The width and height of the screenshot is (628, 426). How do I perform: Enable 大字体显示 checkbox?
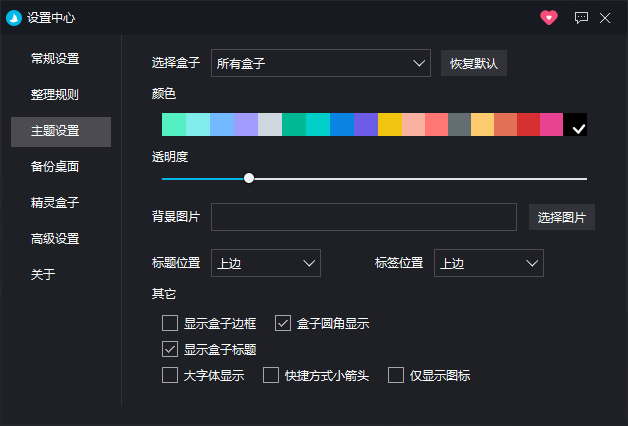[x=170, y=376]
